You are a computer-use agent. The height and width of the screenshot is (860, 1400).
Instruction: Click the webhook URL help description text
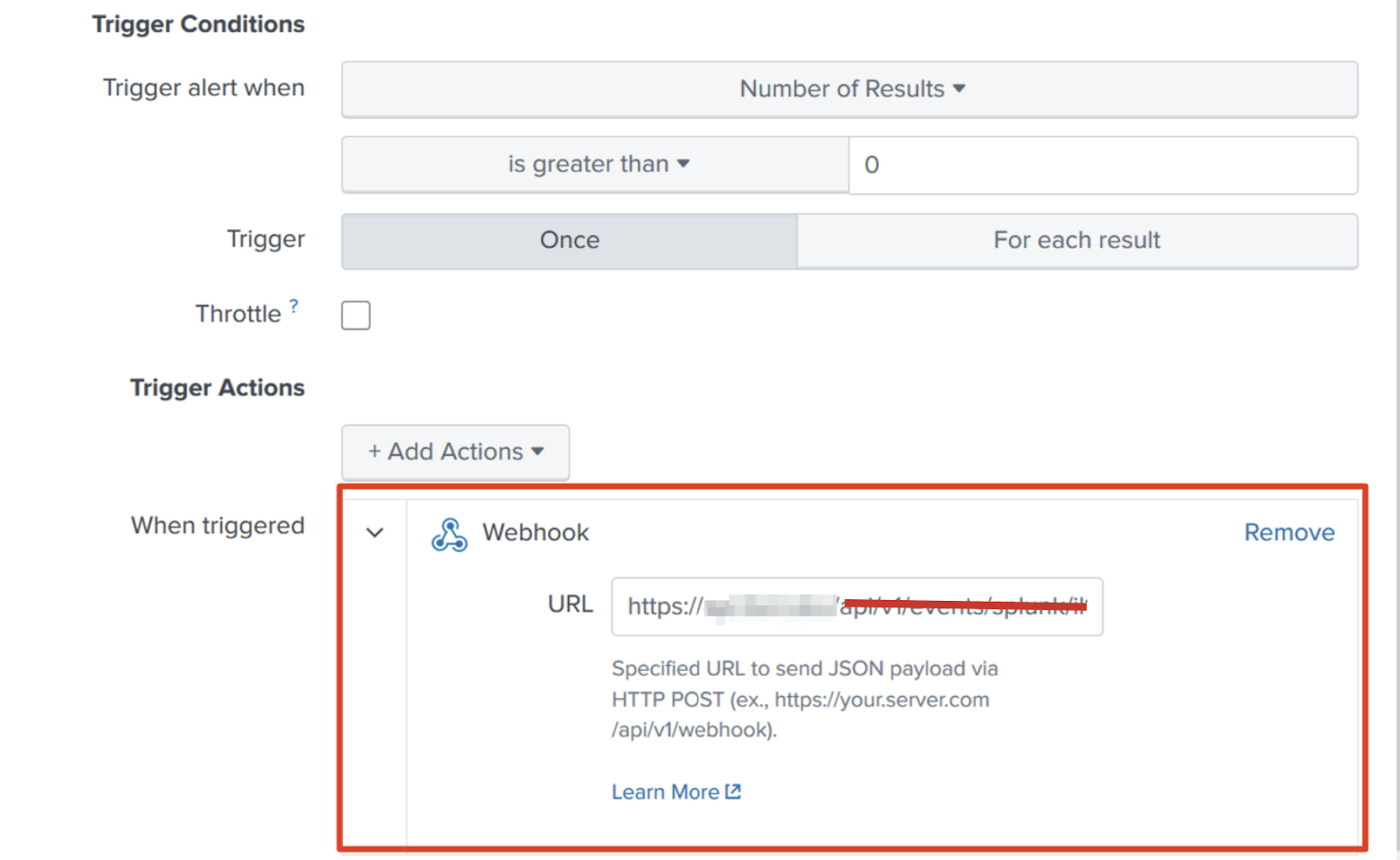pos(803,699)
